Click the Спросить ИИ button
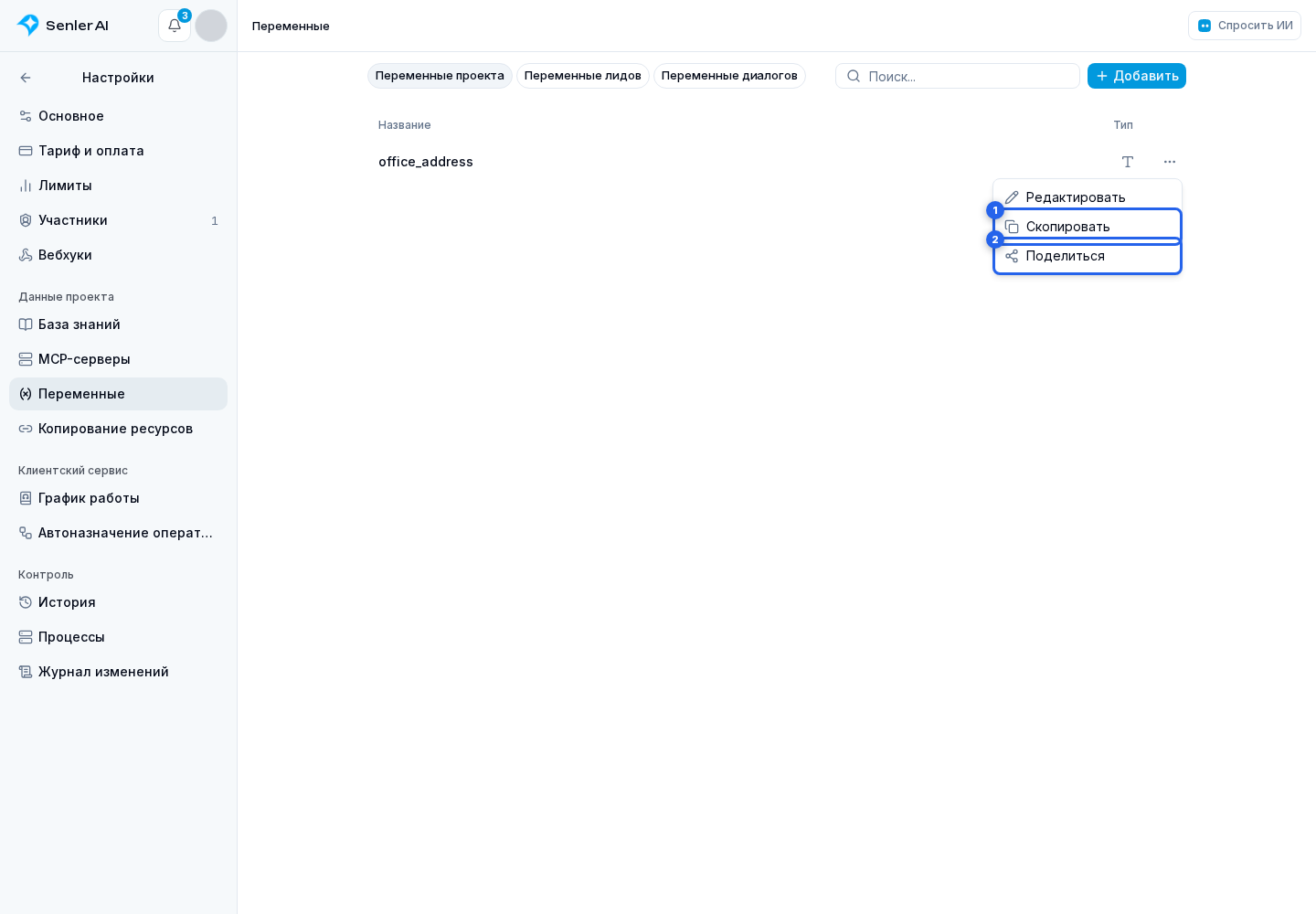 click(1245, 26)
